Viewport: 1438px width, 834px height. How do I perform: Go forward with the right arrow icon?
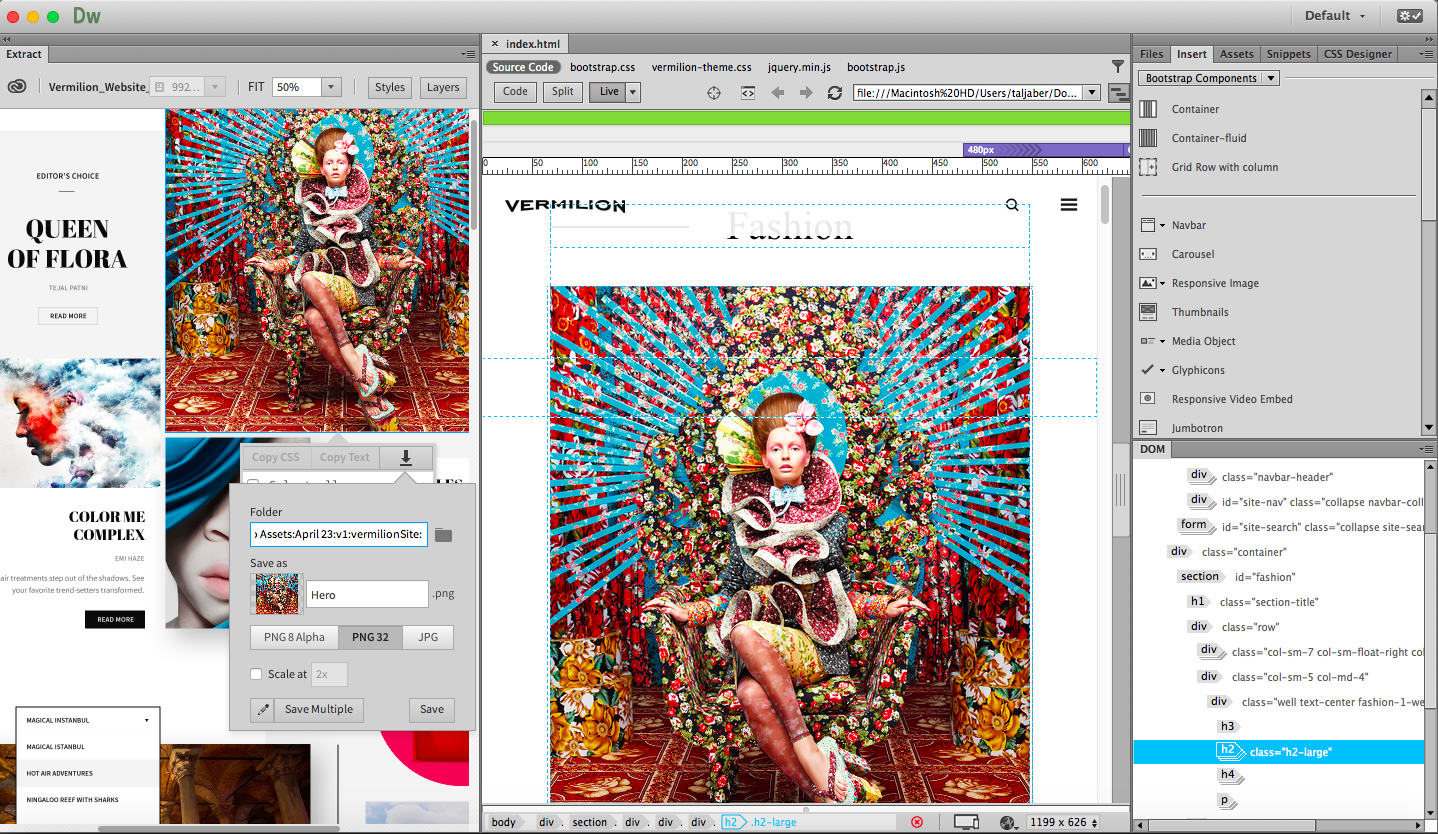pos(806,92)
